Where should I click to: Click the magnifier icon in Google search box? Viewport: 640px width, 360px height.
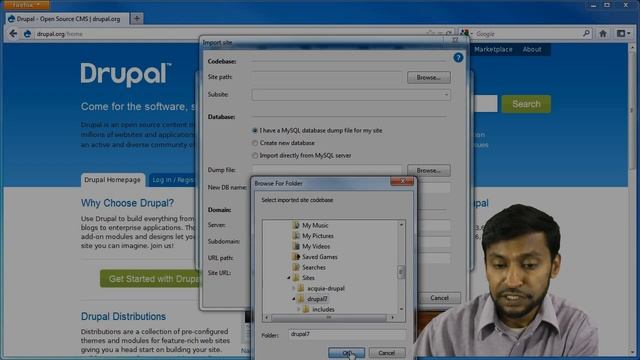click(586, 33)
